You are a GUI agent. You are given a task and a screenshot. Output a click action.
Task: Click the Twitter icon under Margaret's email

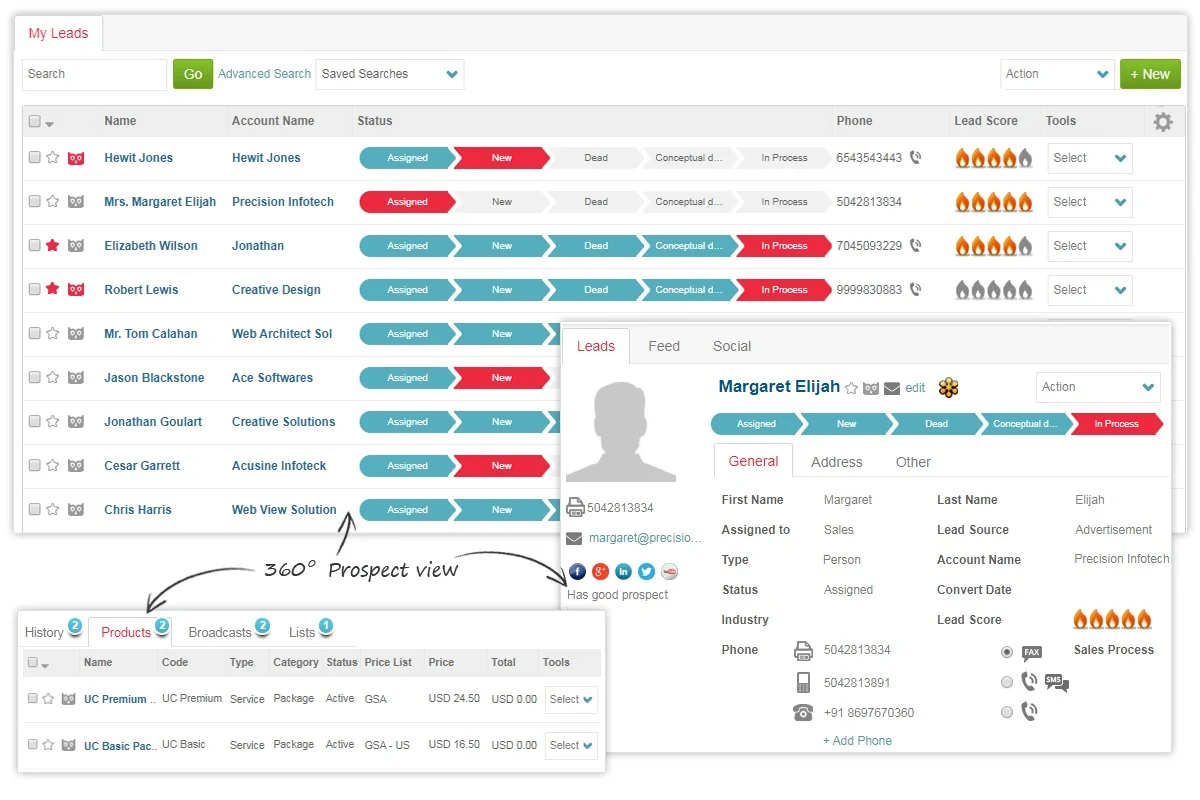tap(646, 572)
